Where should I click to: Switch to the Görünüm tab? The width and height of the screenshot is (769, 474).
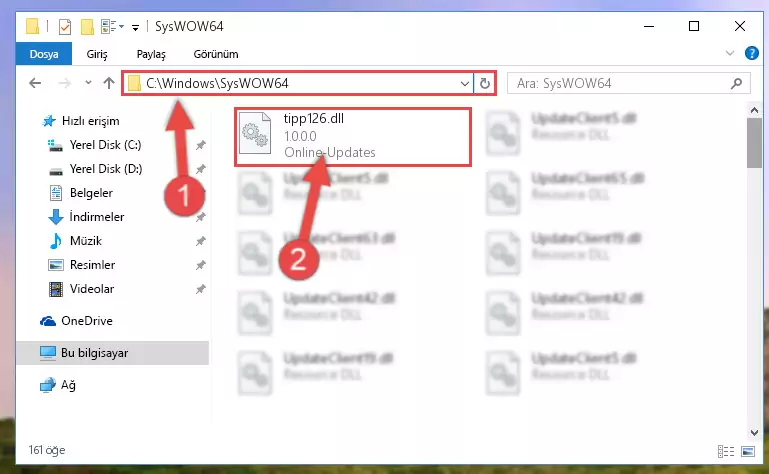[x=216, y=54]
